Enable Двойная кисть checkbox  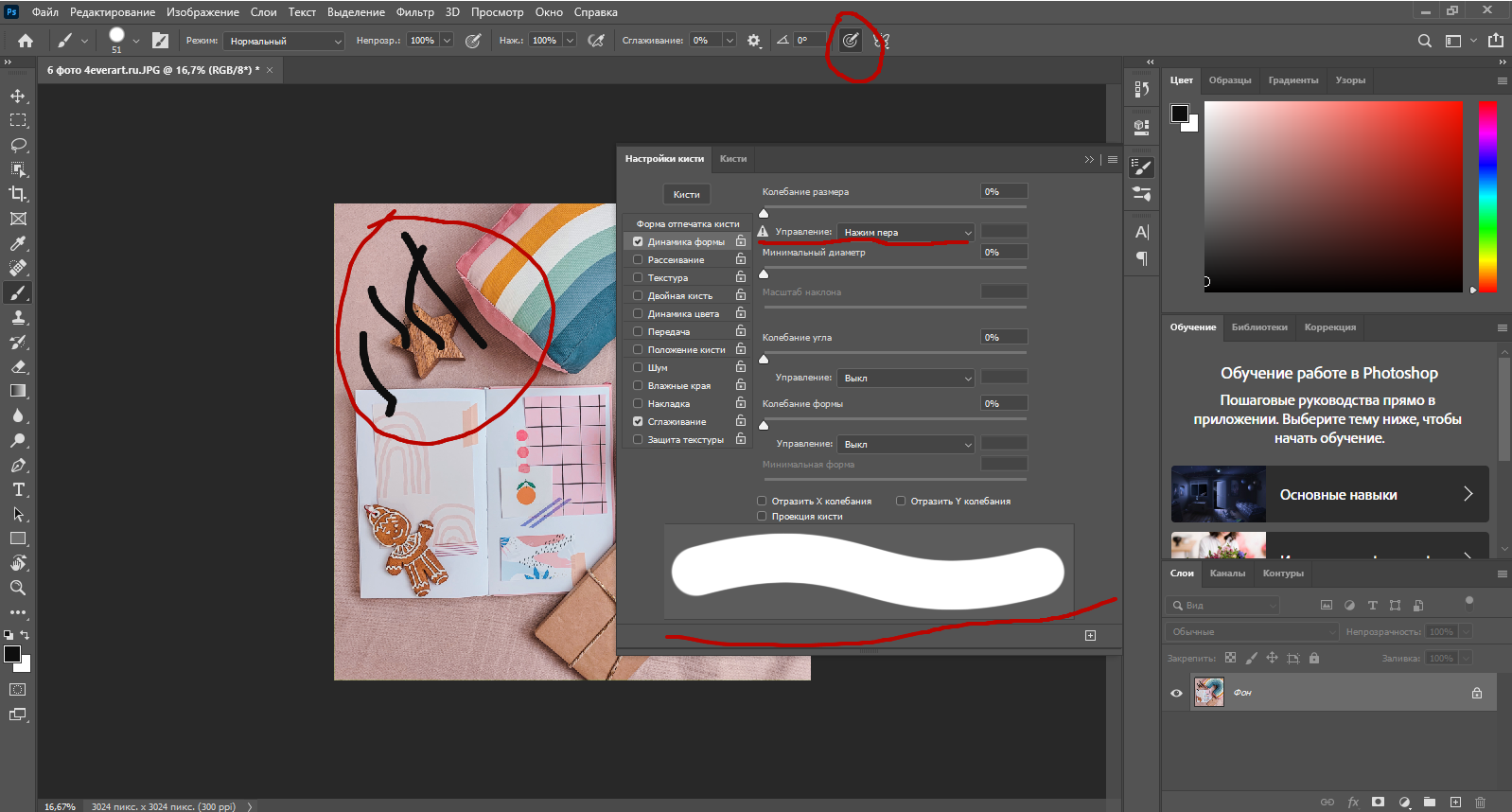(638, 295)
